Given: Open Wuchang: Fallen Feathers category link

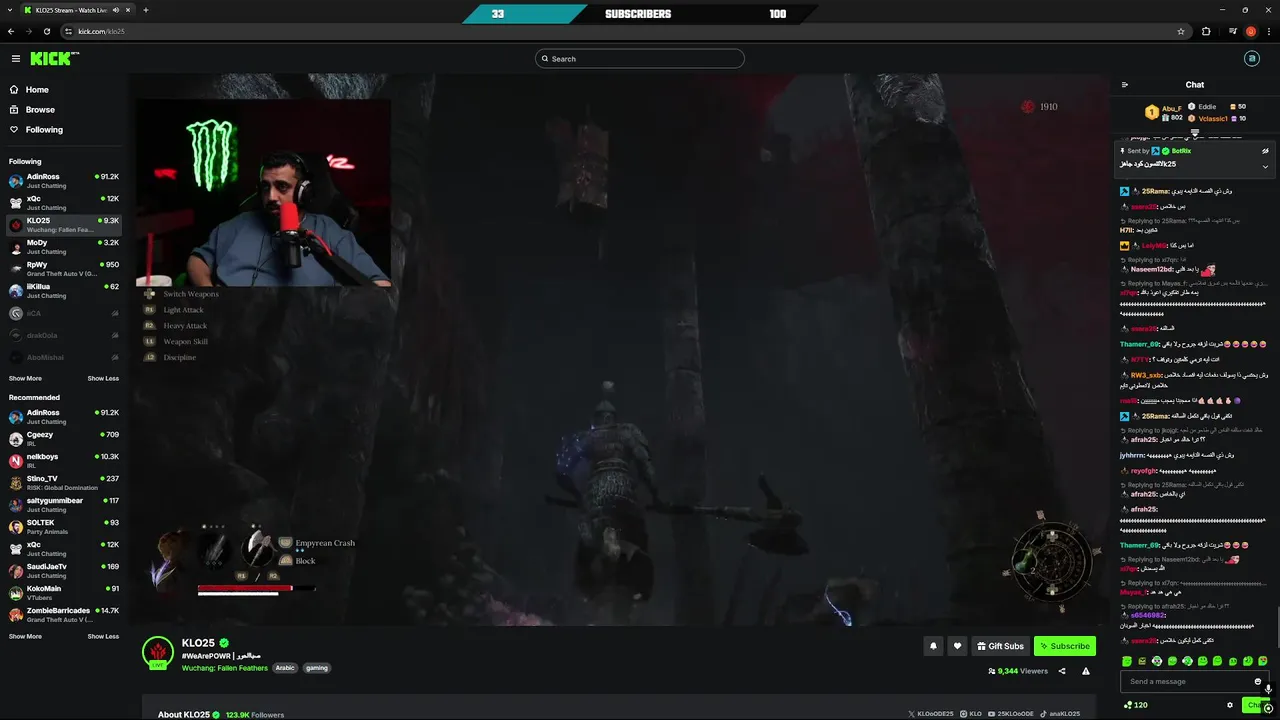Looking at the screenshot, I should 225,668.
